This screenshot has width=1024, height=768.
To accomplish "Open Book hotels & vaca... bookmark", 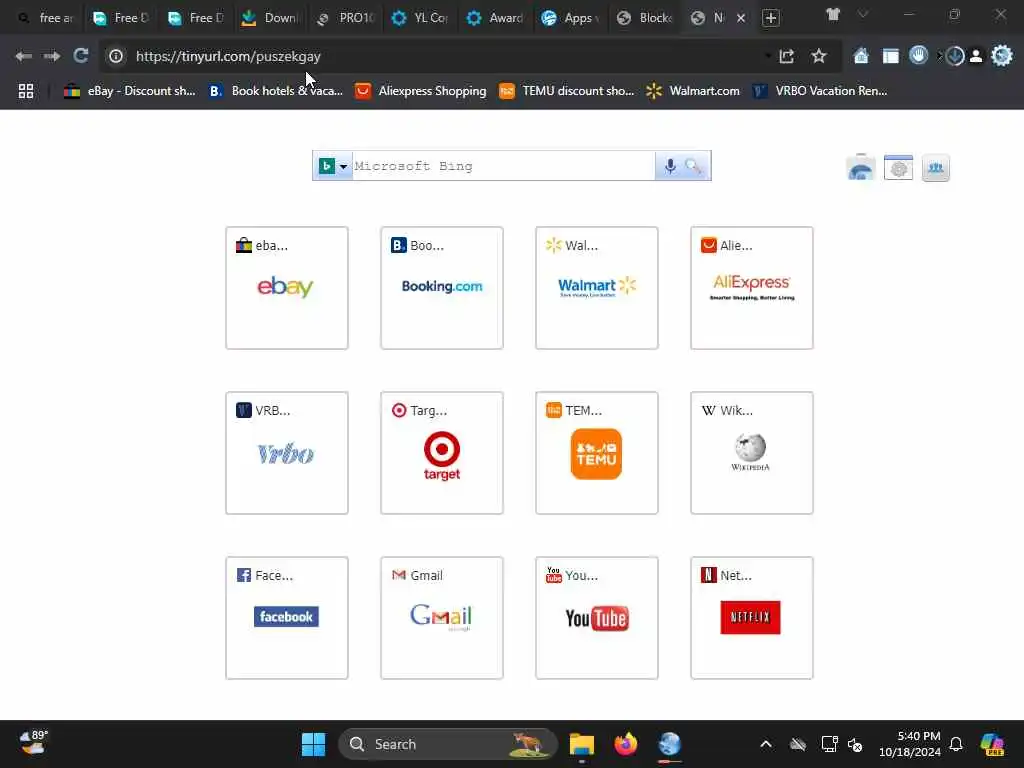I will (276, 91).
